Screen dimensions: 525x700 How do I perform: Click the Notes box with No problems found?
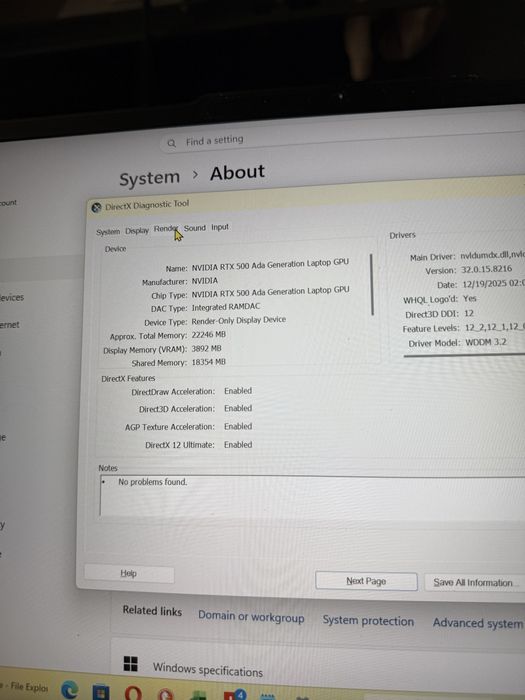[x=312, y=496]
